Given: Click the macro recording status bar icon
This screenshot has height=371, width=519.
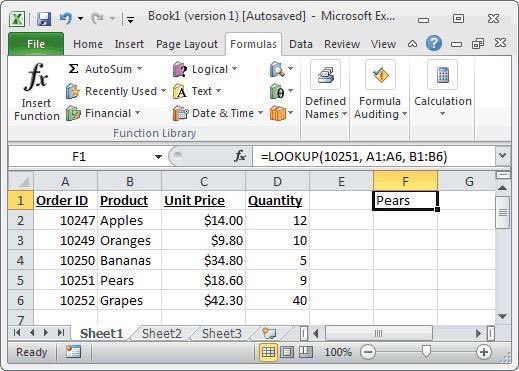Looking at the screenshot, I should (73, 352).
